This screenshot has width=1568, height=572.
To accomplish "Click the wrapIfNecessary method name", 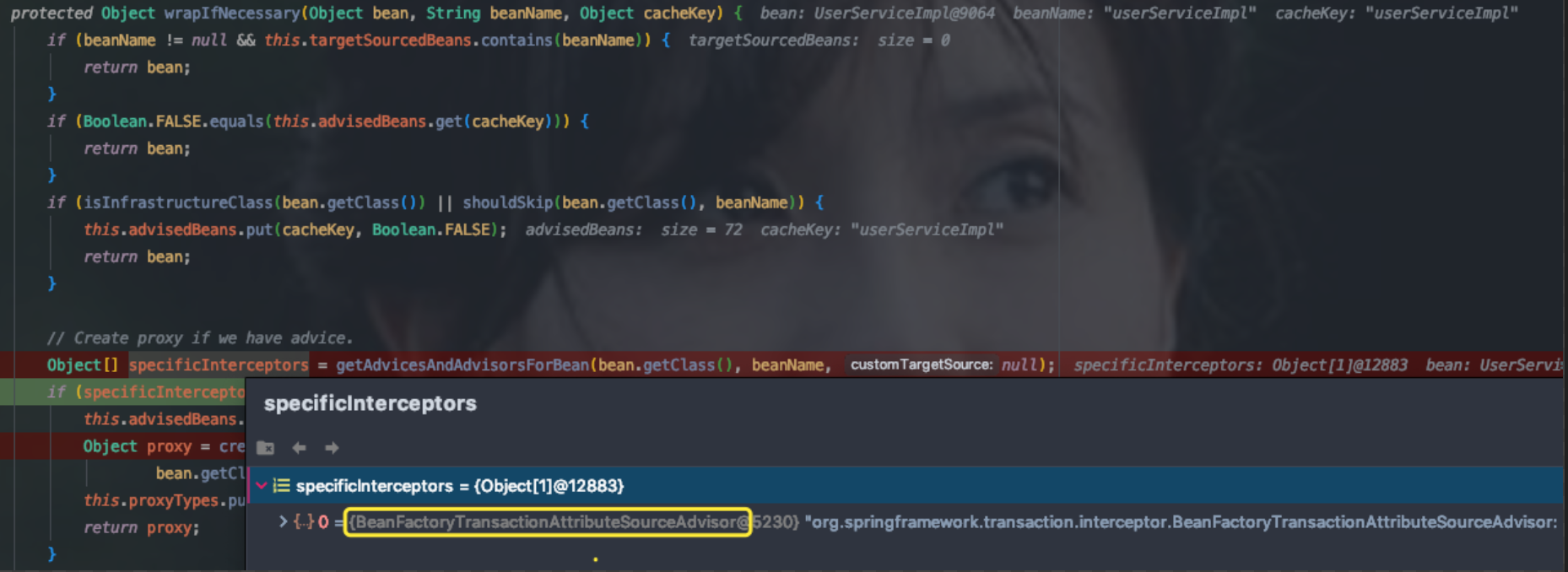I will 230,13.
